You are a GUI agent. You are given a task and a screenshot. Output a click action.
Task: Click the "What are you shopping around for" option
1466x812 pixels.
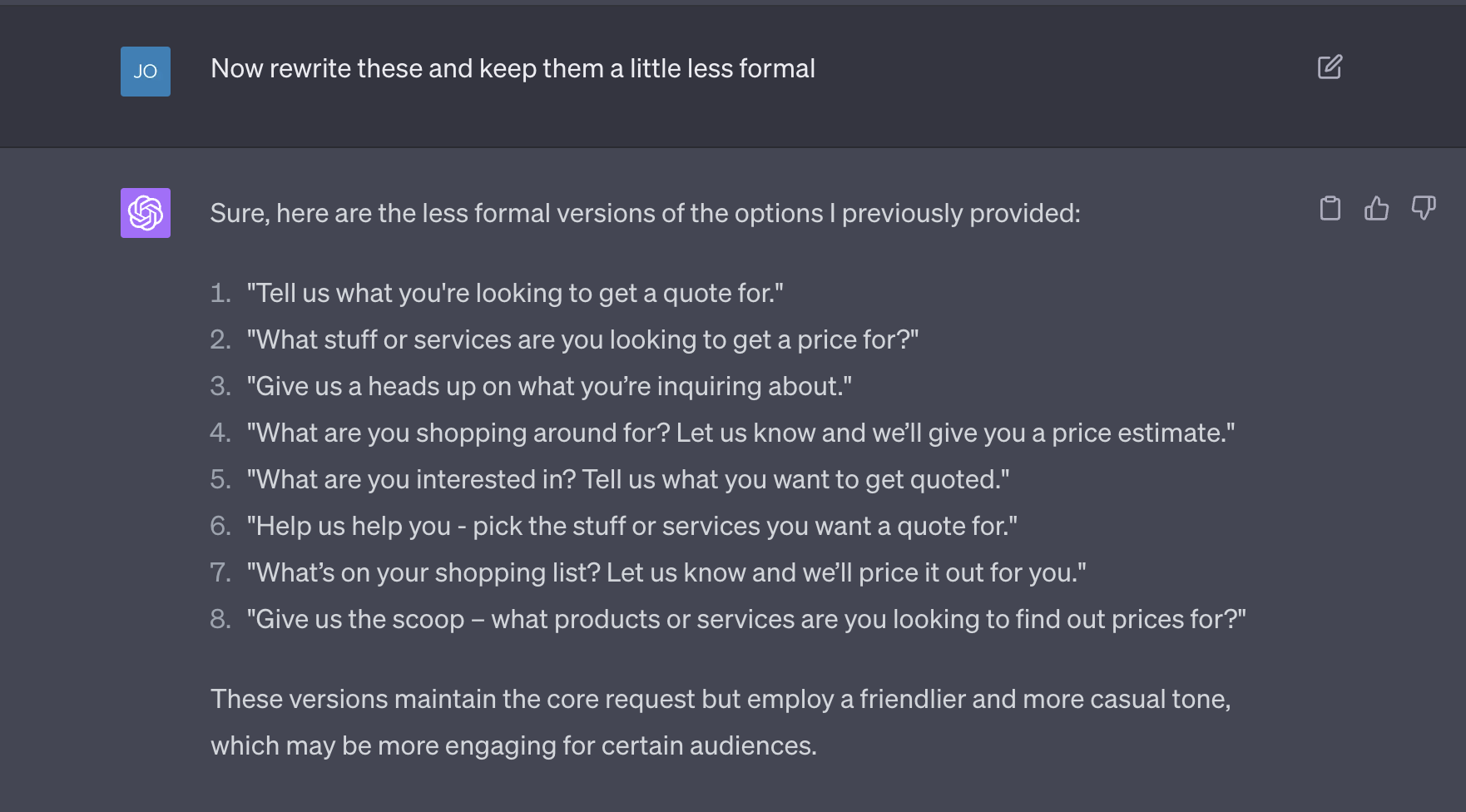(x=740, y=433)
